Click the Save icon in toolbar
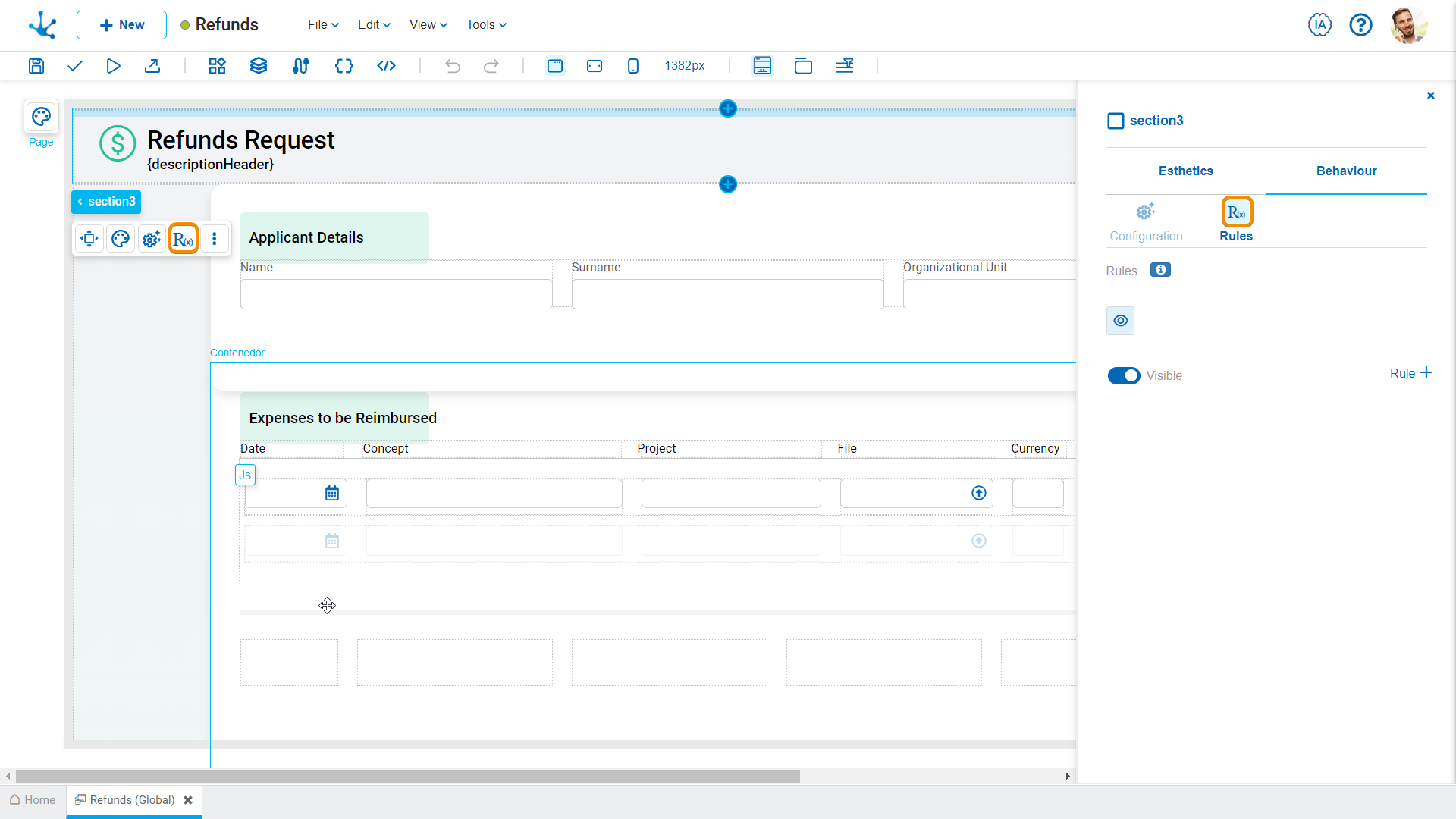Screen dimensions: 1456x819 pos(36,66)
